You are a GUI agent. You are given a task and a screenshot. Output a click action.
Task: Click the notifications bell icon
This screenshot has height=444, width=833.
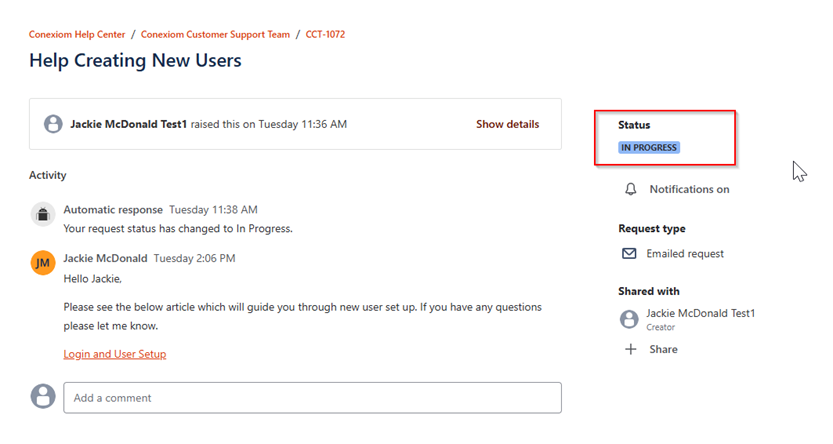630,189
